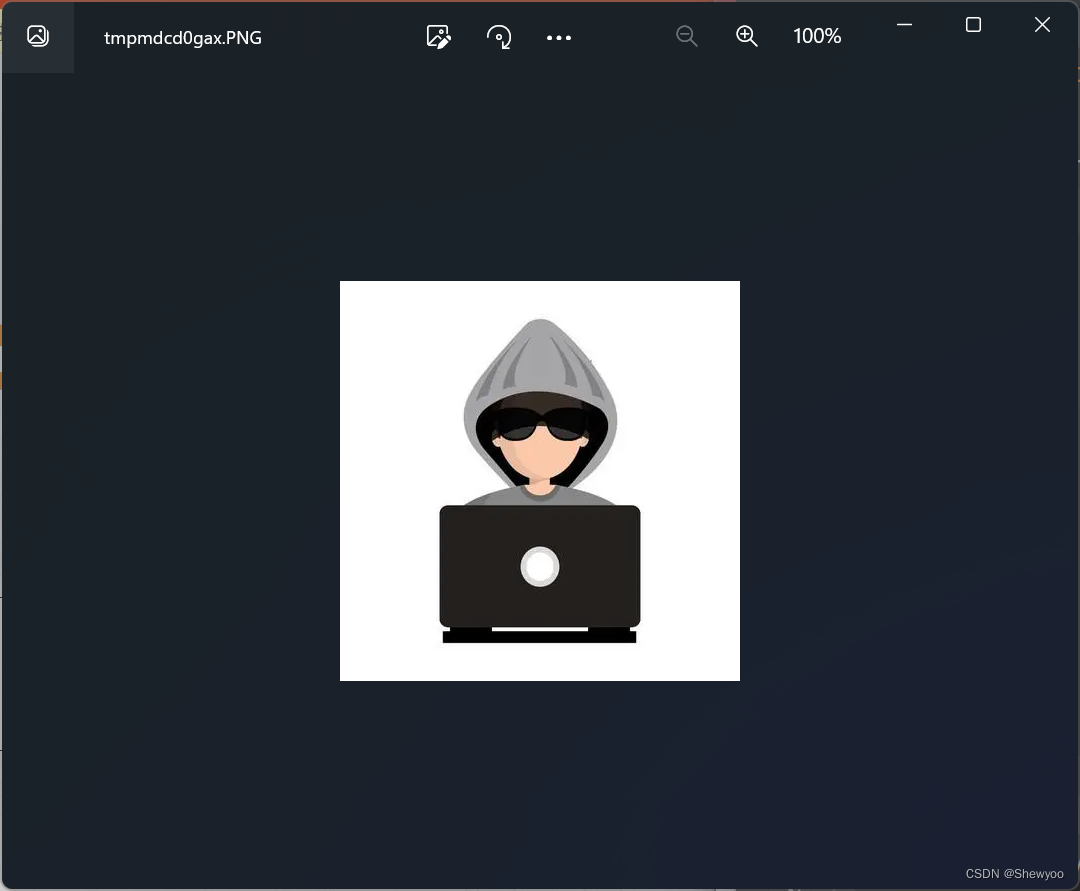Click the Photos app gallery icon

point(38,36)
